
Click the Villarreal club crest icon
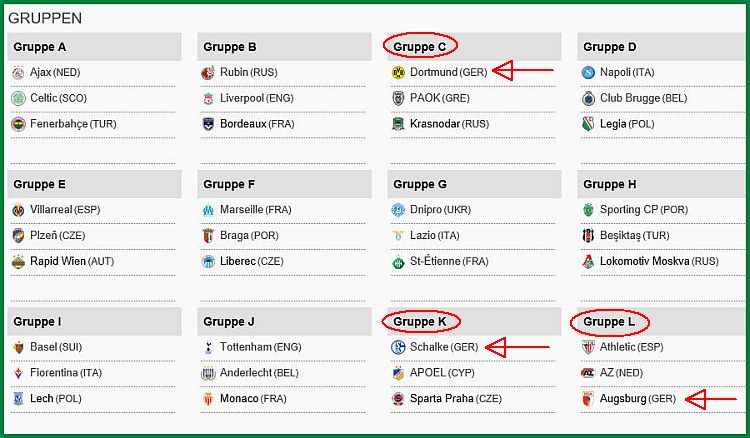click(18, 210)
